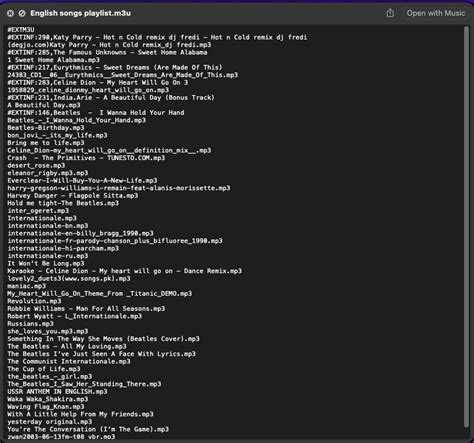The width and height of the screenshot is (474, 443).
Task: Click 'Everclear-I-Will-Buy-You-A-New-Life.mp3' line
Action: pos(82,180)
